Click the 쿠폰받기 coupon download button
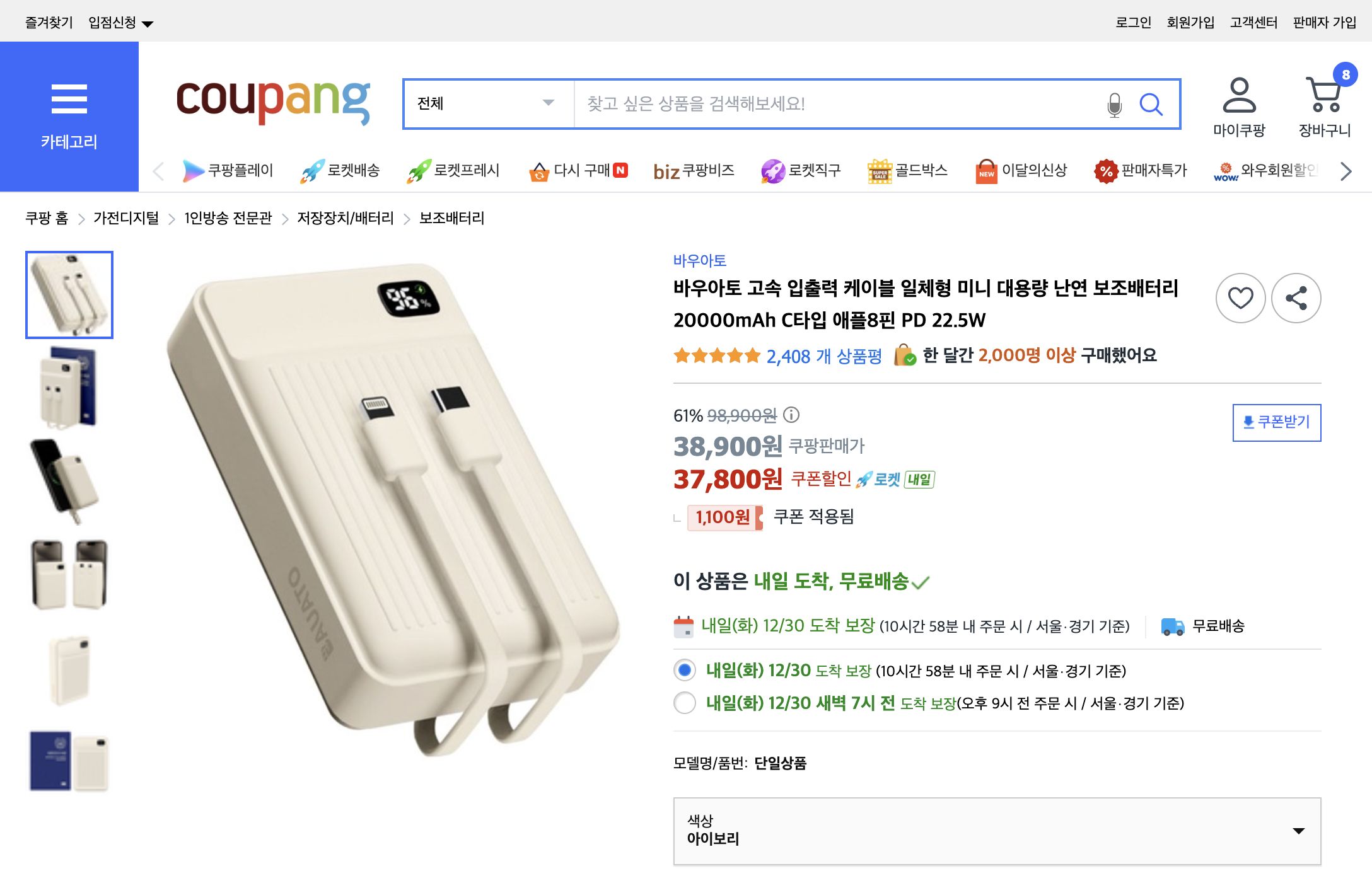1372x871 pixels. (1276, 422)
